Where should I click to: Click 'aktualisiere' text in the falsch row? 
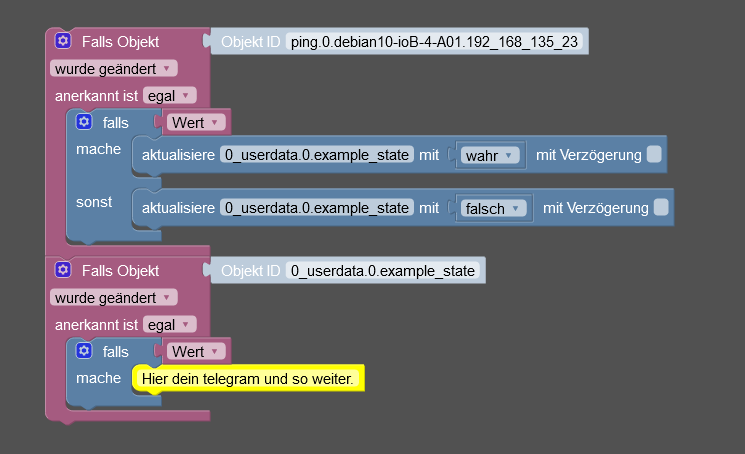pyautogui.click(x=178, y=208)
